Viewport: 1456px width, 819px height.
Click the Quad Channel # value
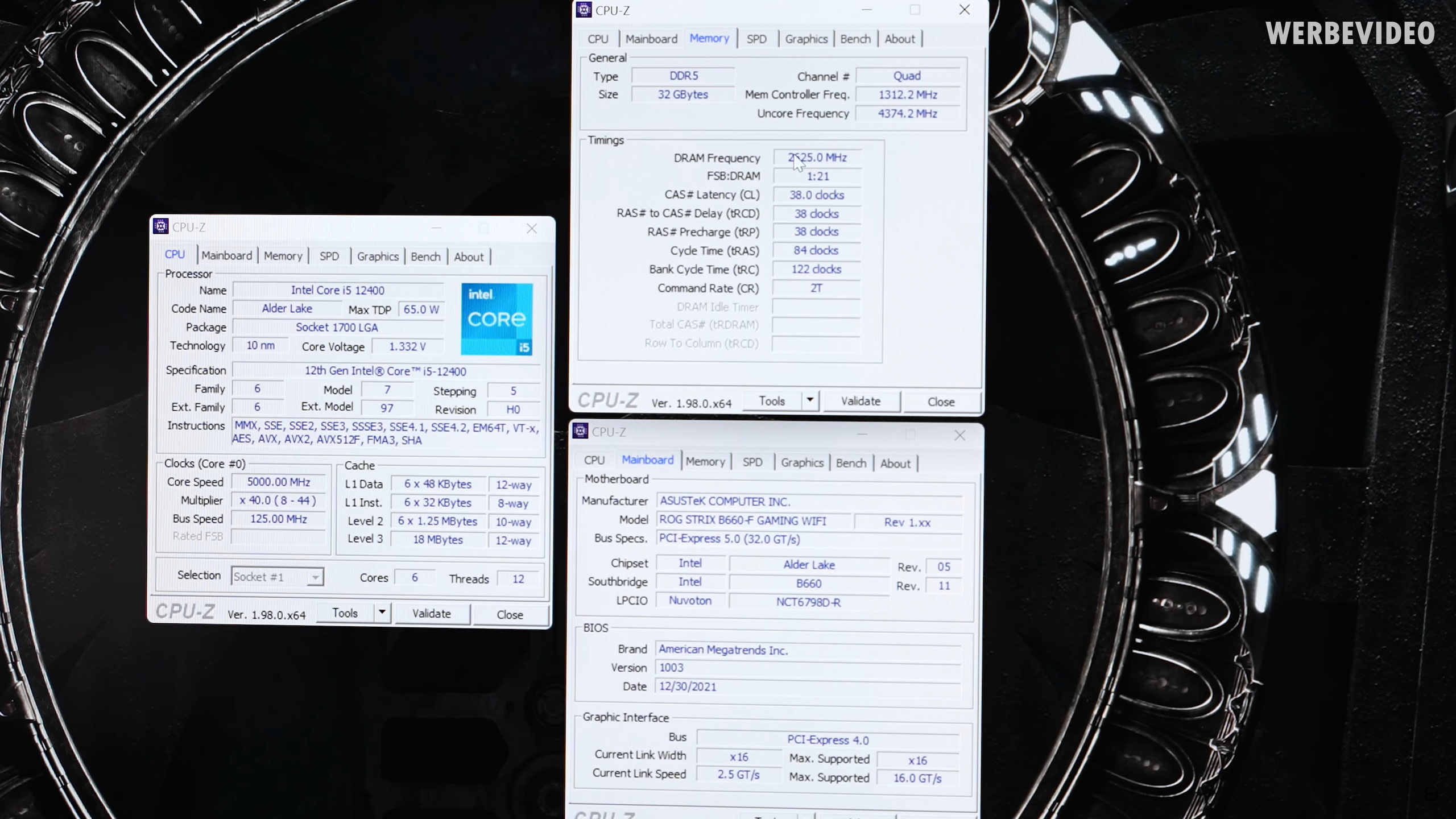(x=907, y=76)
